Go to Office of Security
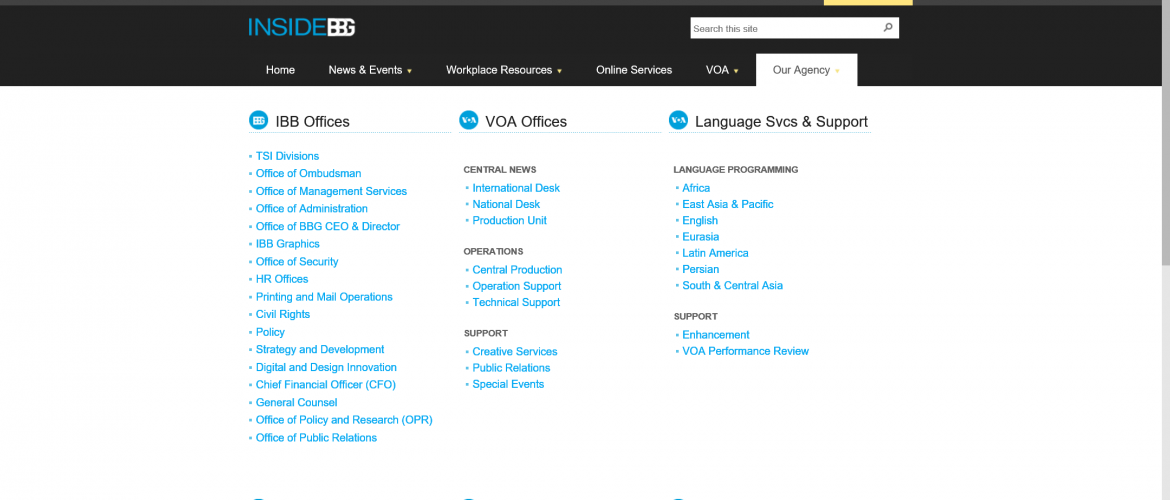Screen dimensions: 1170x500 pos(297,261)
